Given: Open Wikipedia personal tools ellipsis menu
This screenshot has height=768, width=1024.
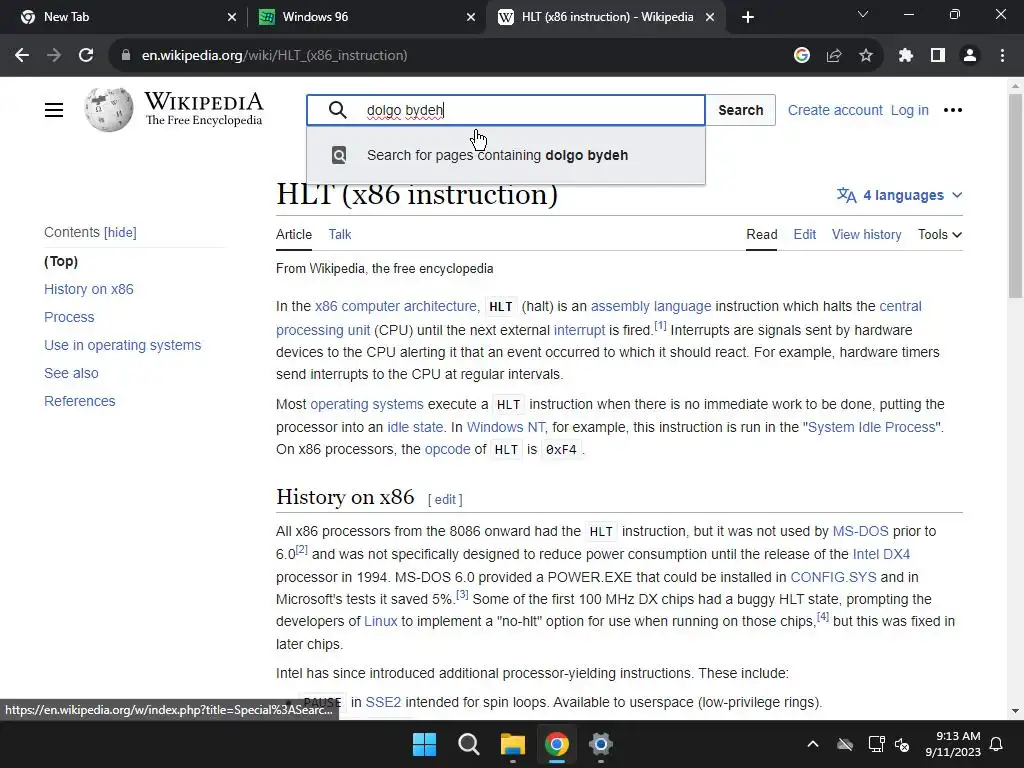Looking at the screenshot, I should pos(953,110).
